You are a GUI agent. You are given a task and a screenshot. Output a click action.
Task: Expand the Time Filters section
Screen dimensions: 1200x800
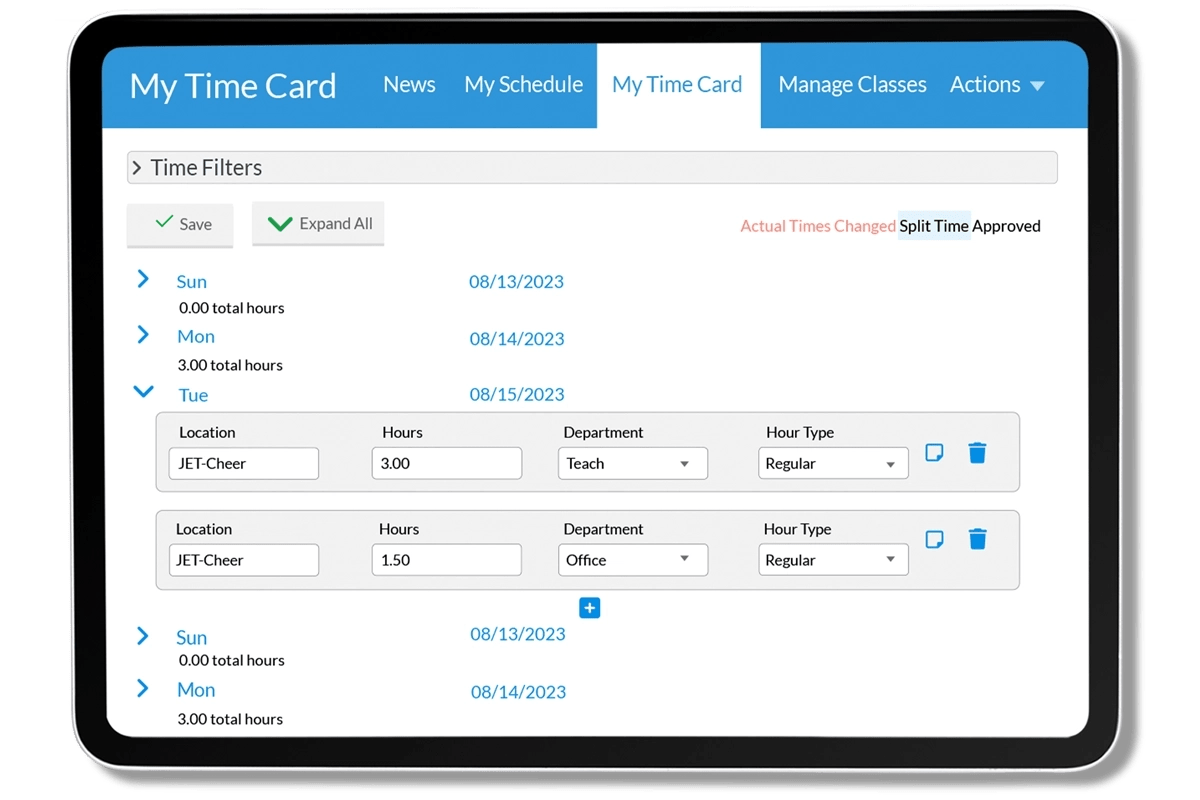click(x=137, y=167)
